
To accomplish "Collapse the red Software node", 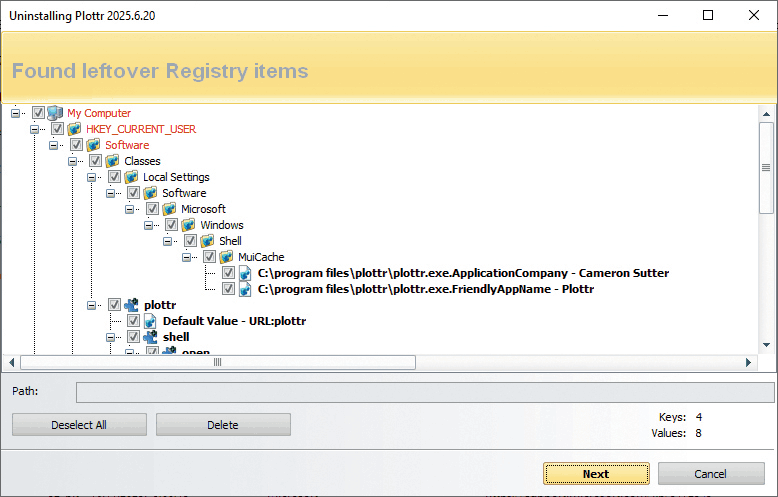I will click(x=53, y=145).
